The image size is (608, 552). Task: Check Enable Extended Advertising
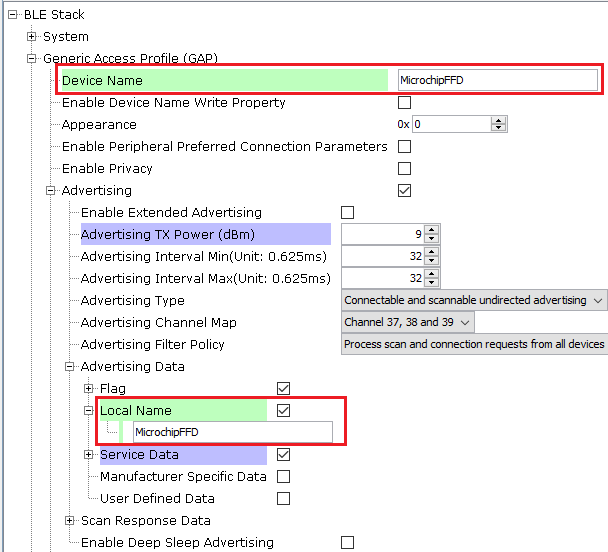[x=347, y=212]
